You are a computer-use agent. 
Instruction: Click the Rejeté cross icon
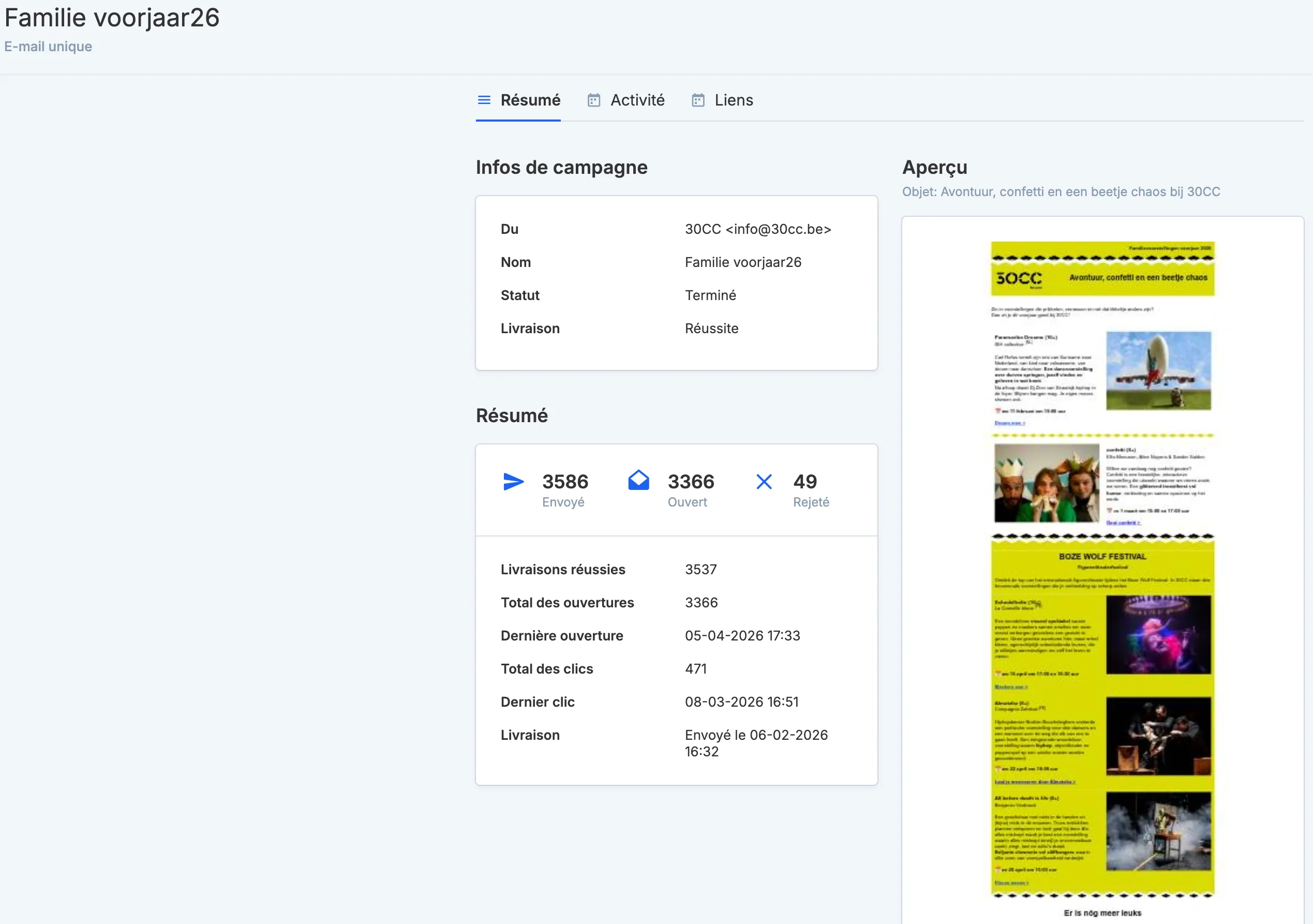(x=764, y=482)
